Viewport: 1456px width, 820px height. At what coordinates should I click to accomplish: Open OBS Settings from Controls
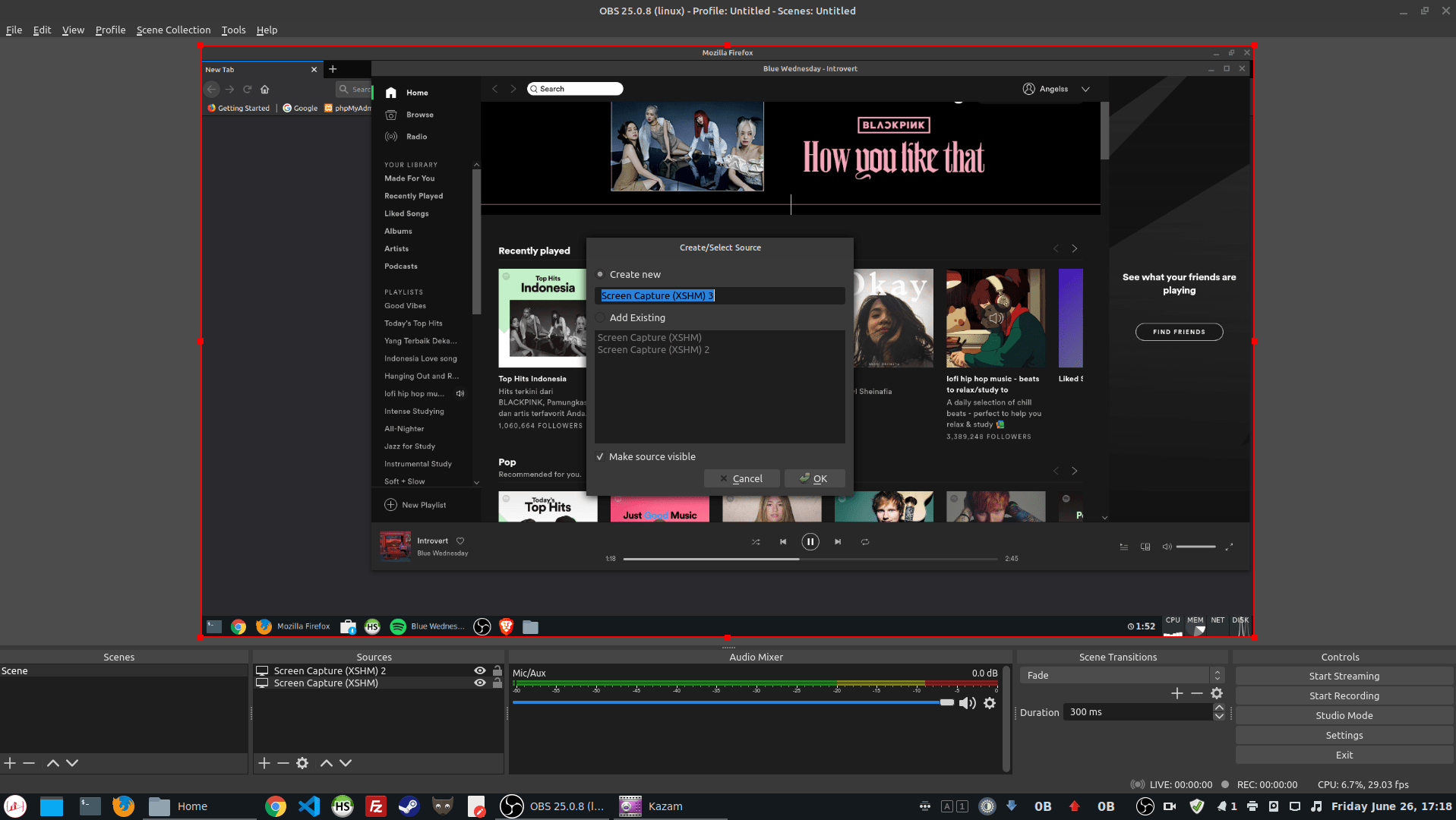[1344, 736]
